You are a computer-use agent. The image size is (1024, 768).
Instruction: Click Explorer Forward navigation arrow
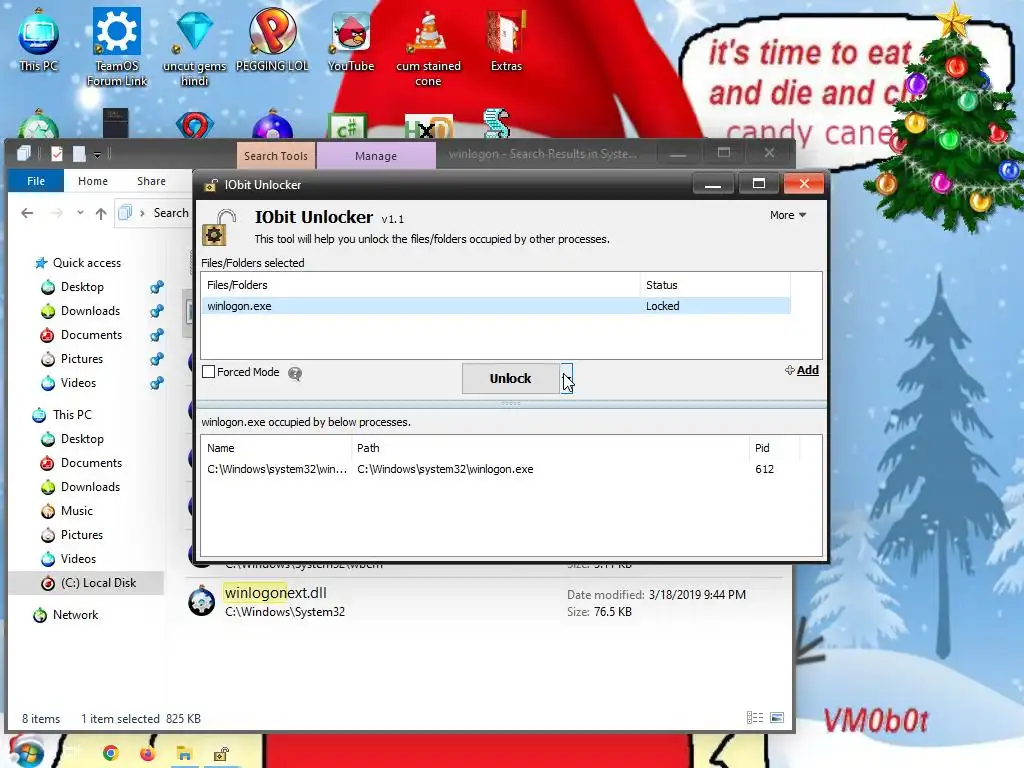pos(57,213)
